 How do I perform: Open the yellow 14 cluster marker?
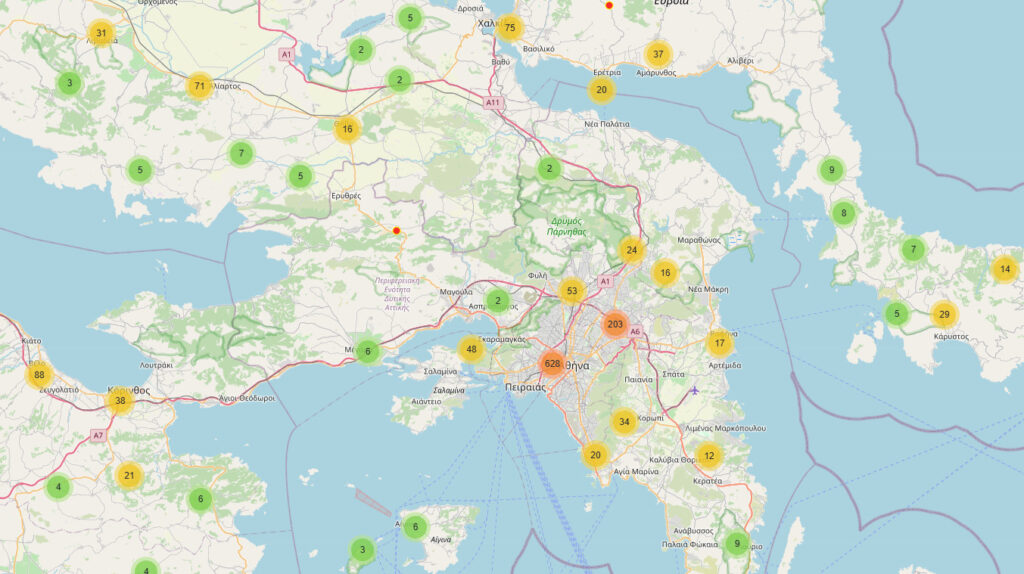pos(1005,269)
